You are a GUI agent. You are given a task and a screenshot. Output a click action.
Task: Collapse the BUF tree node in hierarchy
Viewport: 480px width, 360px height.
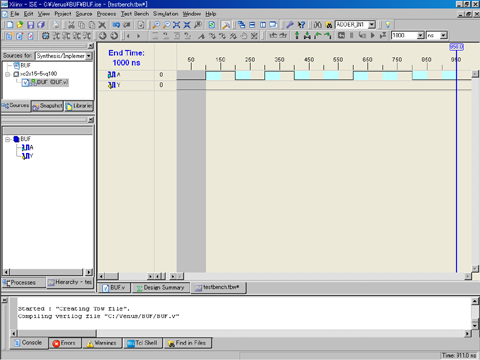click(8, 139)
